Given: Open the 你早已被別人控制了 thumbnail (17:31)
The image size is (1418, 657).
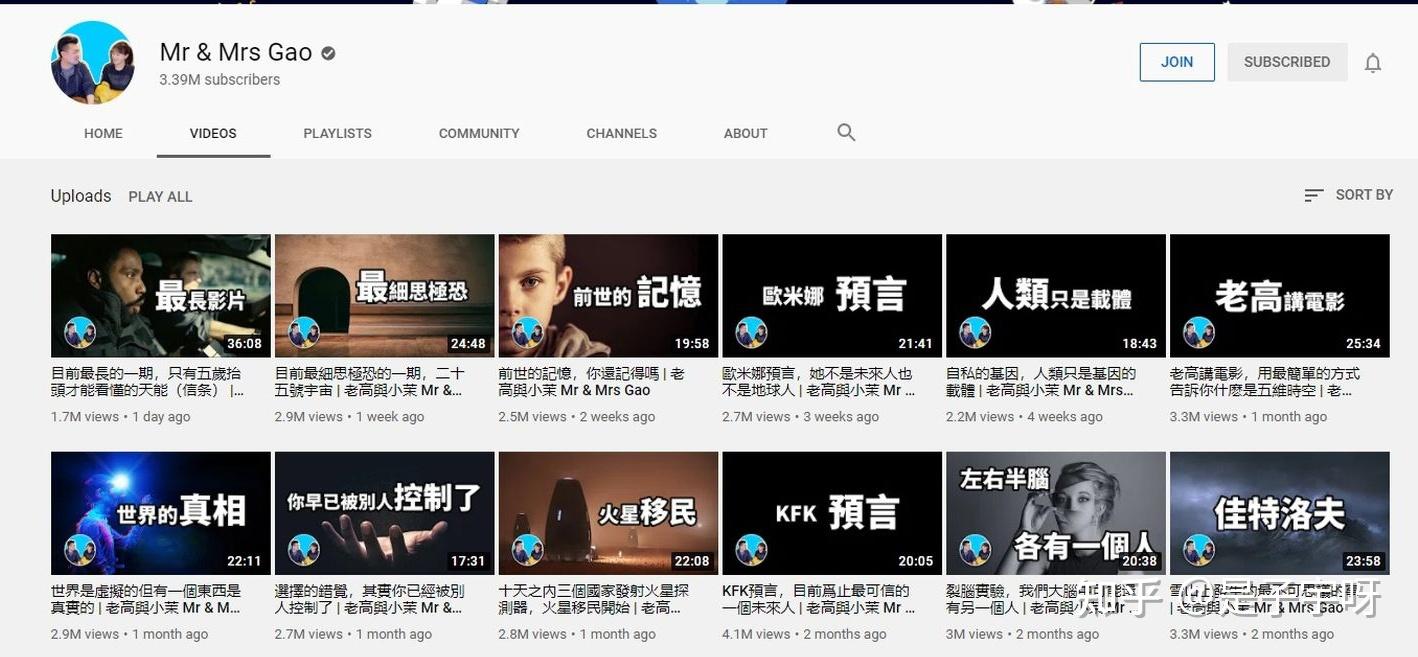Looking at the screenshot, I should (385, 513).
